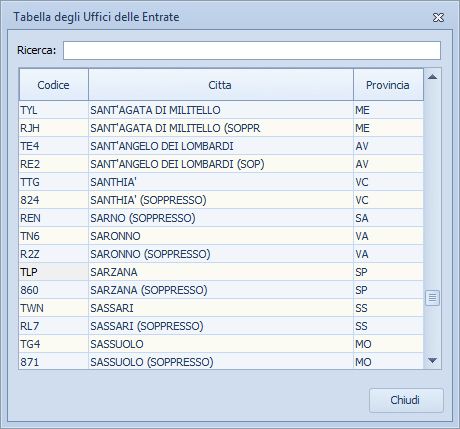Image resolution: width=460 pixels, height=429 pixels.
Task: Select the SARZANA row with code TLP
Action: pyautogui.click(x=221, y=272)
